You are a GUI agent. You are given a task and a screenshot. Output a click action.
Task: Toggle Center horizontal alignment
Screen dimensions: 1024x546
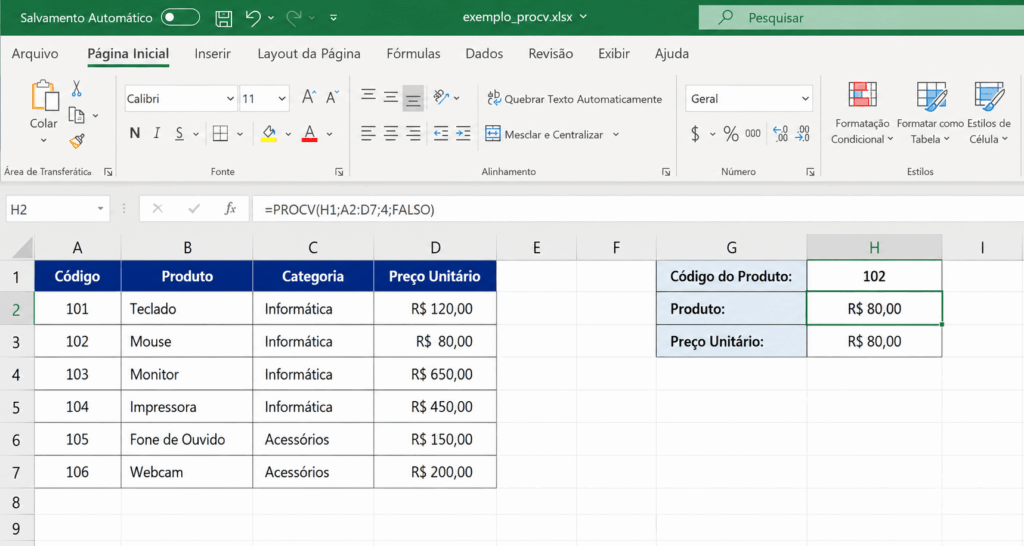pyautogui.click(x=391, y=134)
